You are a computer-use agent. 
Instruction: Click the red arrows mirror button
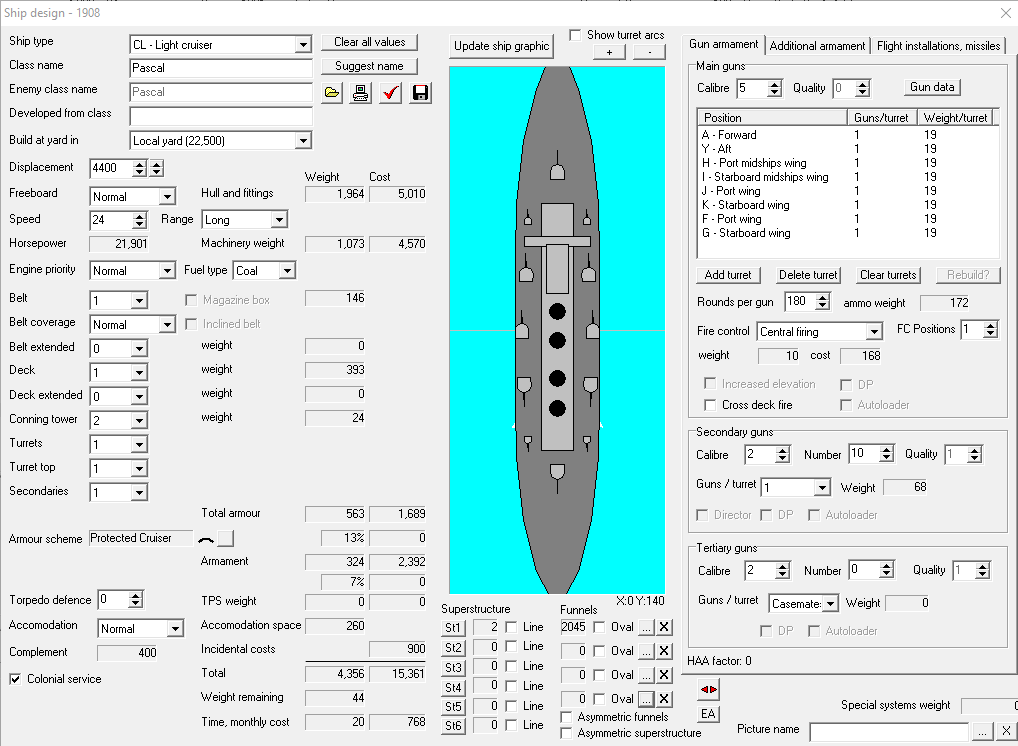click(708, 690)
